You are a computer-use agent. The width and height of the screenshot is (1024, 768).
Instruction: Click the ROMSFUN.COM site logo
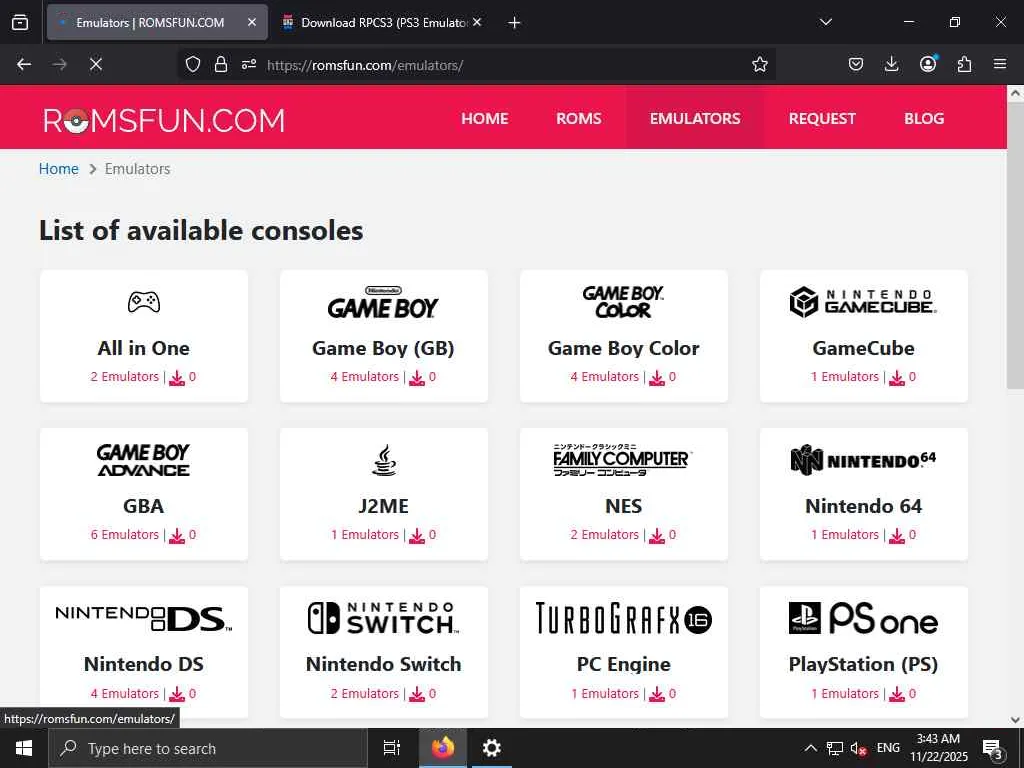[164, 121]
